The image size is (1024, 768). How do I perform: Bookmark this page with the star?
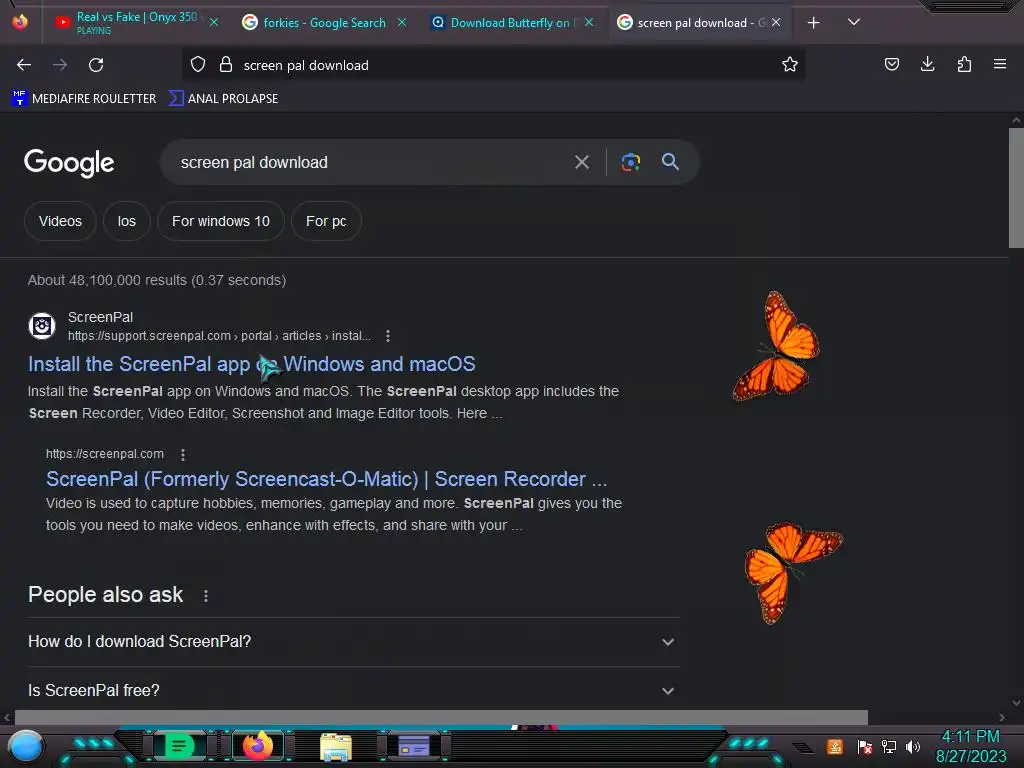790,65
